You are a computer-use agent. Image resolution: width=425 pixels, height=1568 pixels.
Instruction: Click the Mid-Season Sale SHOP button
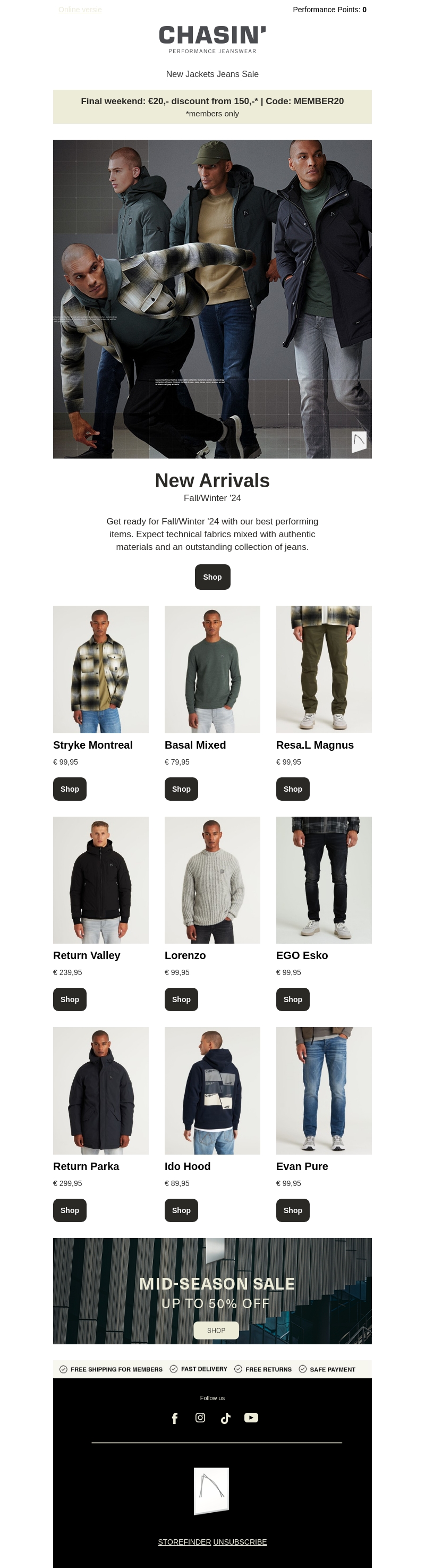pyautogui.click(x=216, y=1330)
